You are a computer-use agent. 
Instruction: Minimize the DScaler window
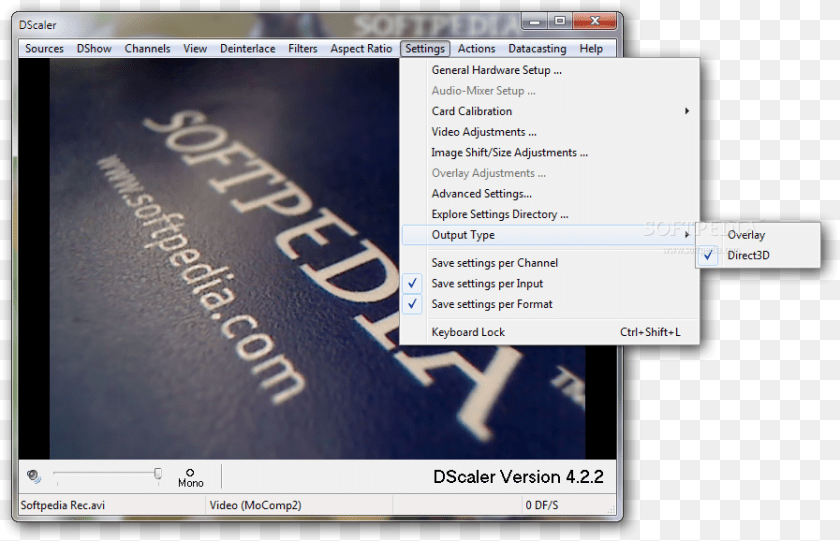pyautogui.click(x=535, y=21)
